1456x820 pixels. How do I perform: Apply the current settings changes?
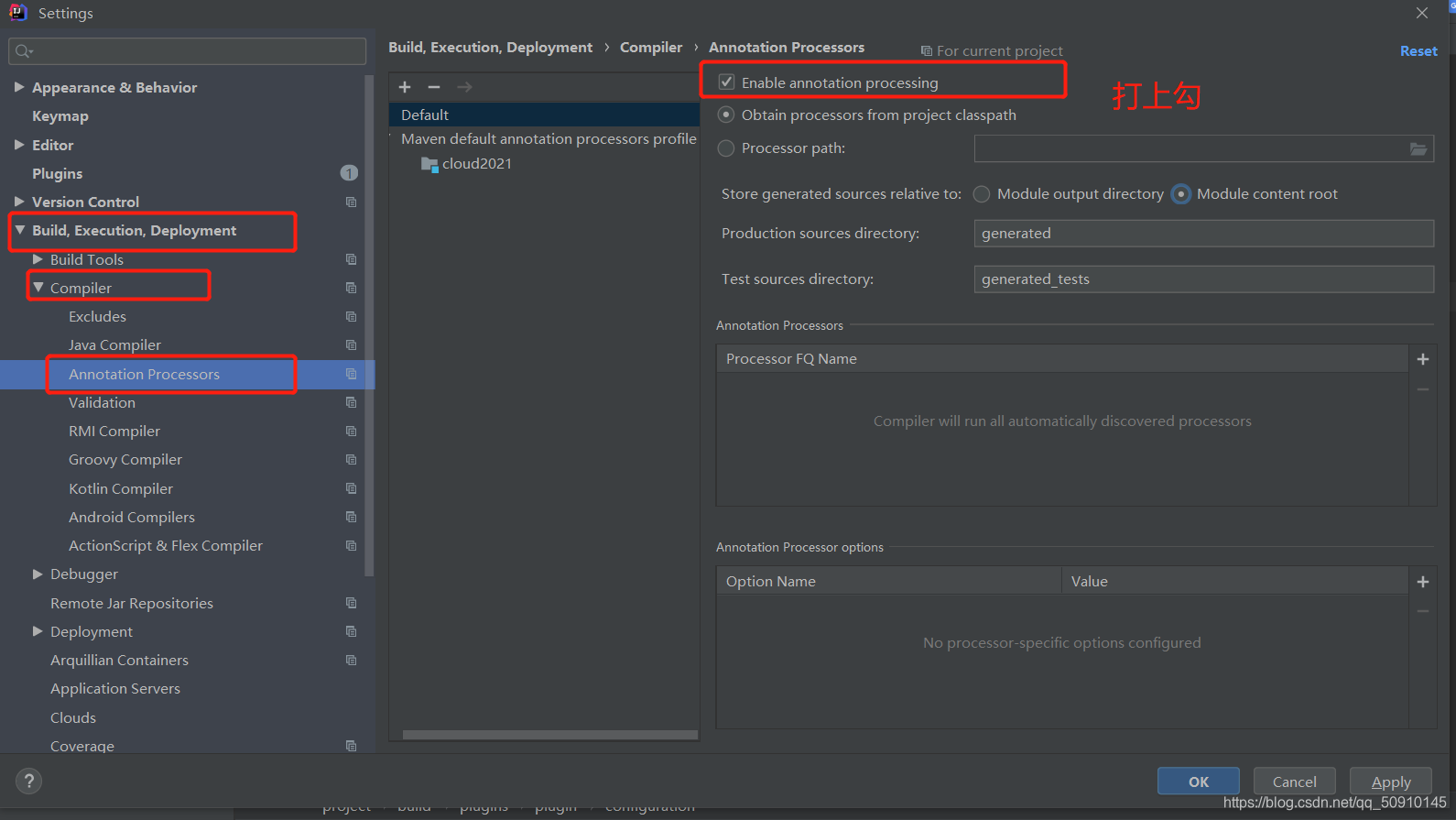pyautogui.click(x=1390, y=782)
